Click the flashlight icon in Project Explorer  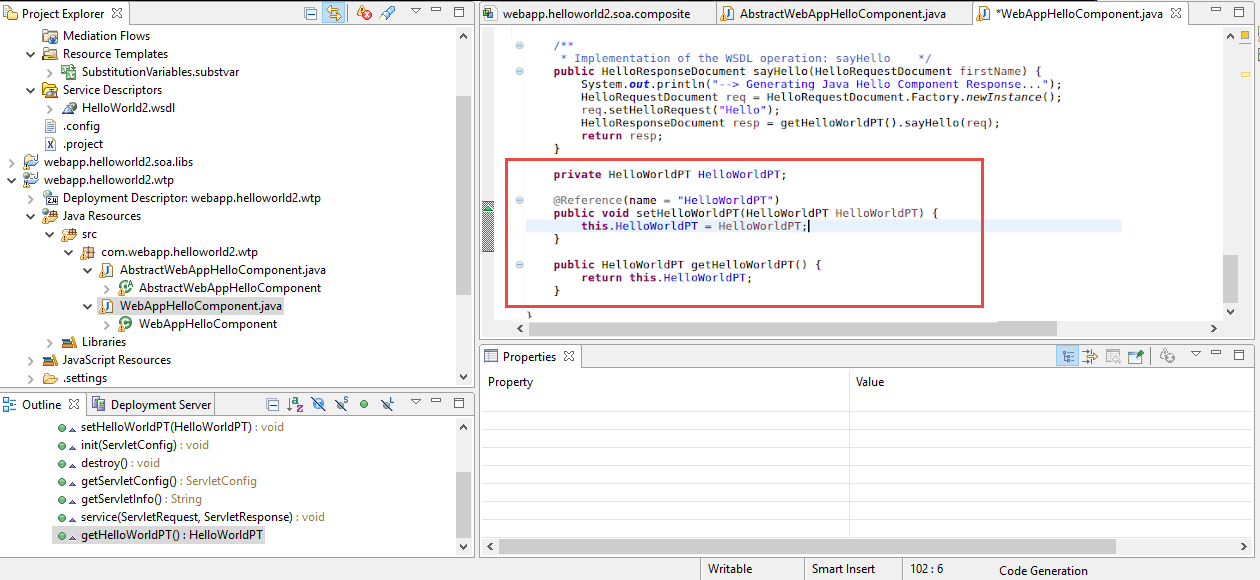[x=388, y=14]
